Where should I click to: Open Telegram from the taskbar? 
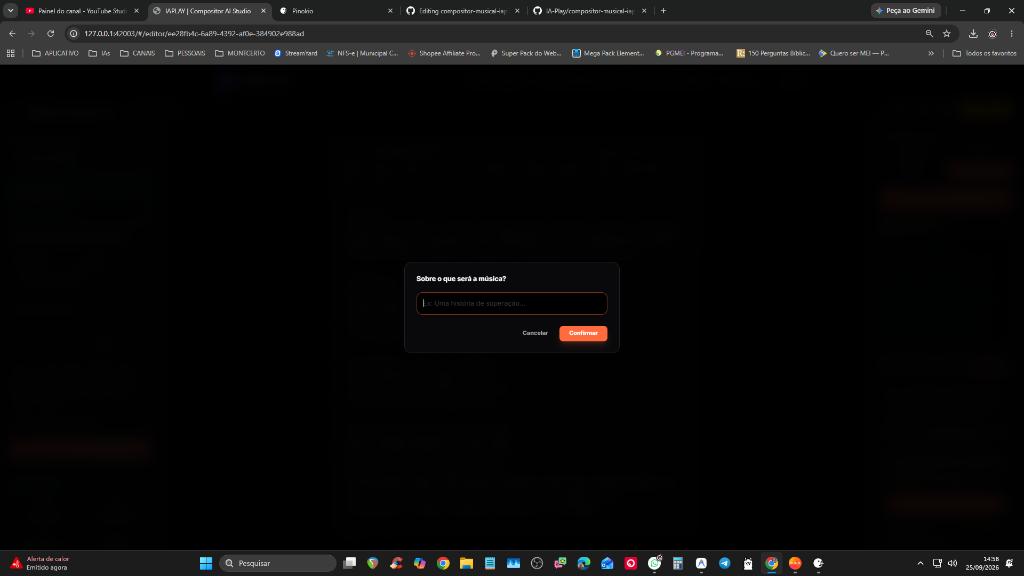724,563
